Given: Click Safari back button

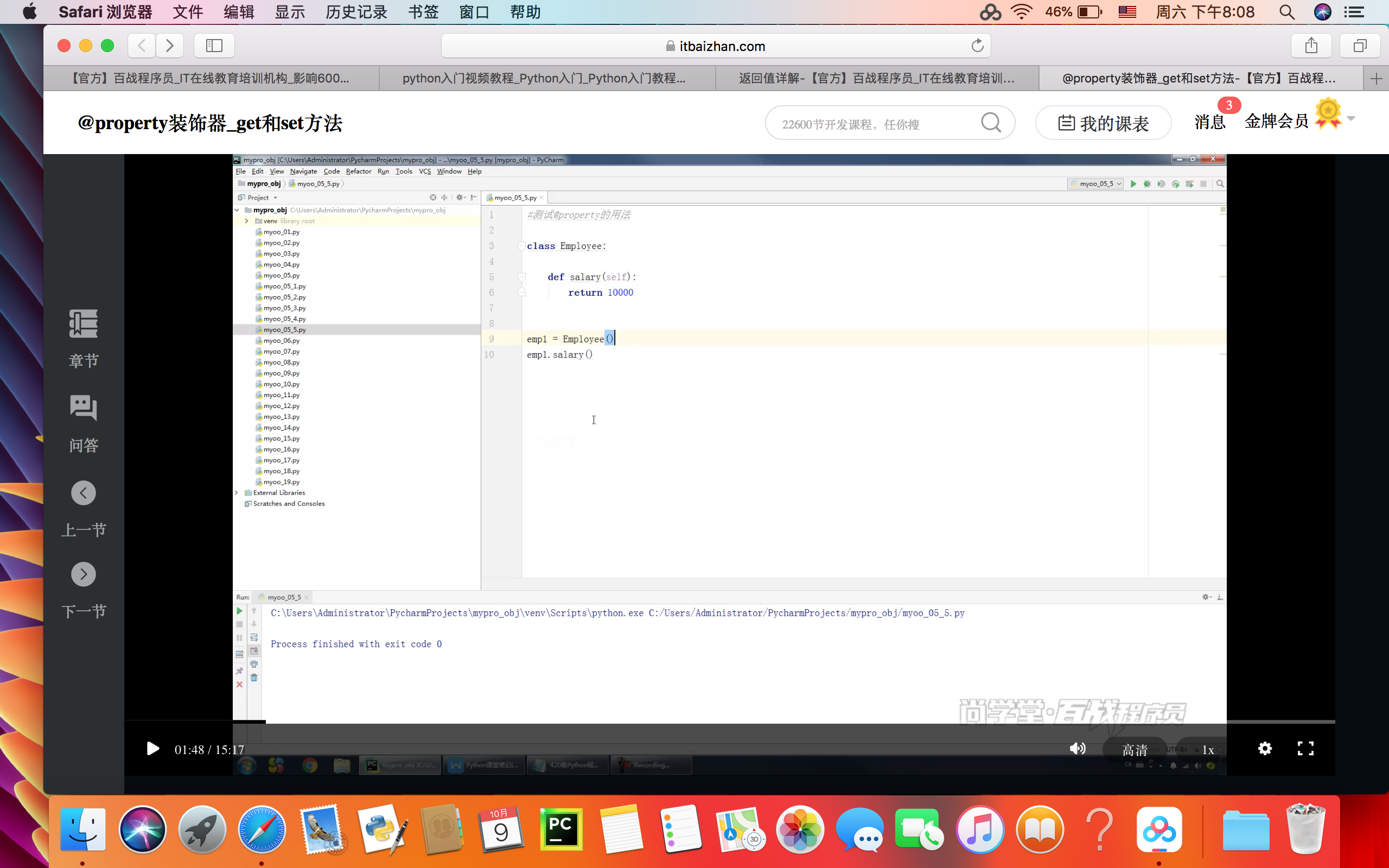Looking at the screenshot, I should (142, 46).
